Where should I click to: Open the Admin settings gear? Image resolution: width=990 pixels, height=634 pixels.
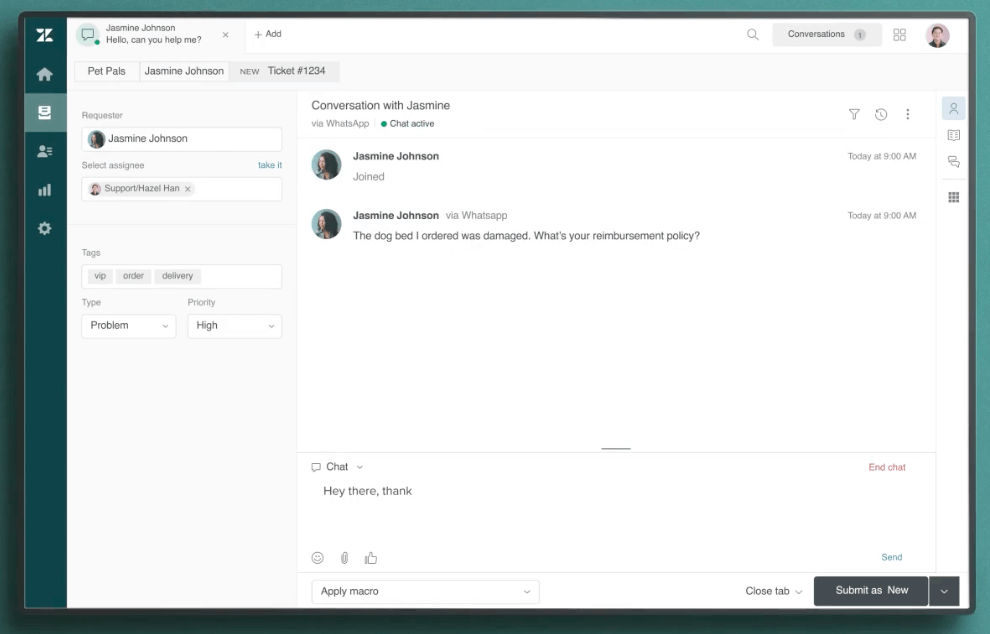click(44, 228)
